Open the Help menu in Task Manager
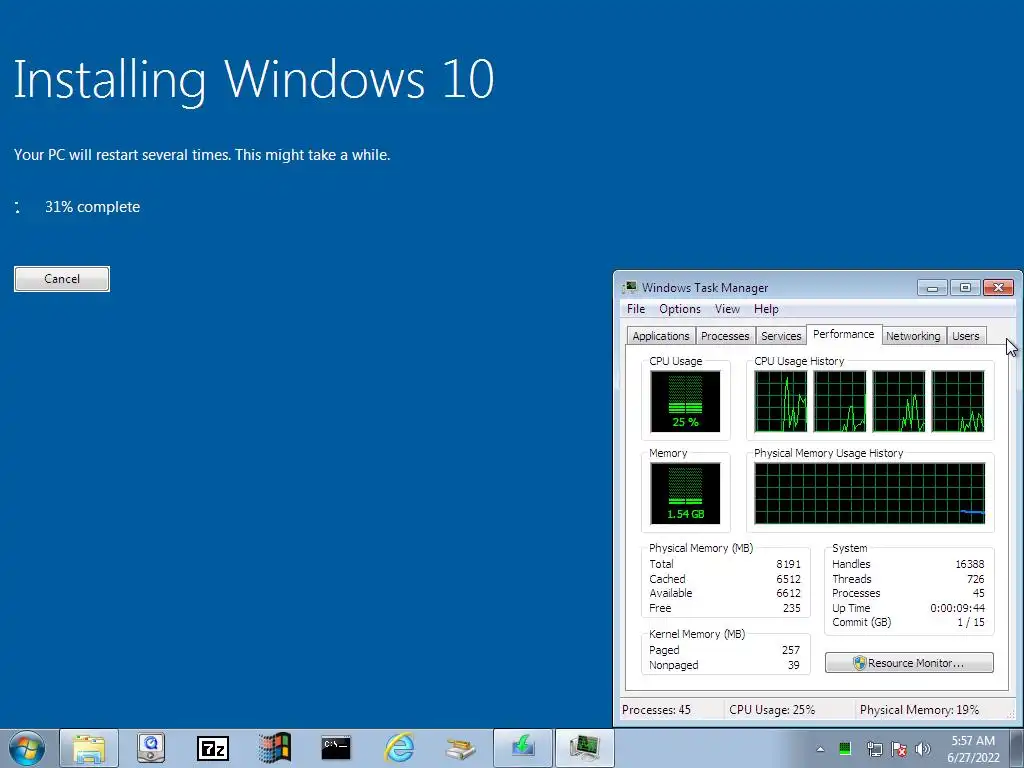This screenshot has height=768, width=1024. pos(766,309)
